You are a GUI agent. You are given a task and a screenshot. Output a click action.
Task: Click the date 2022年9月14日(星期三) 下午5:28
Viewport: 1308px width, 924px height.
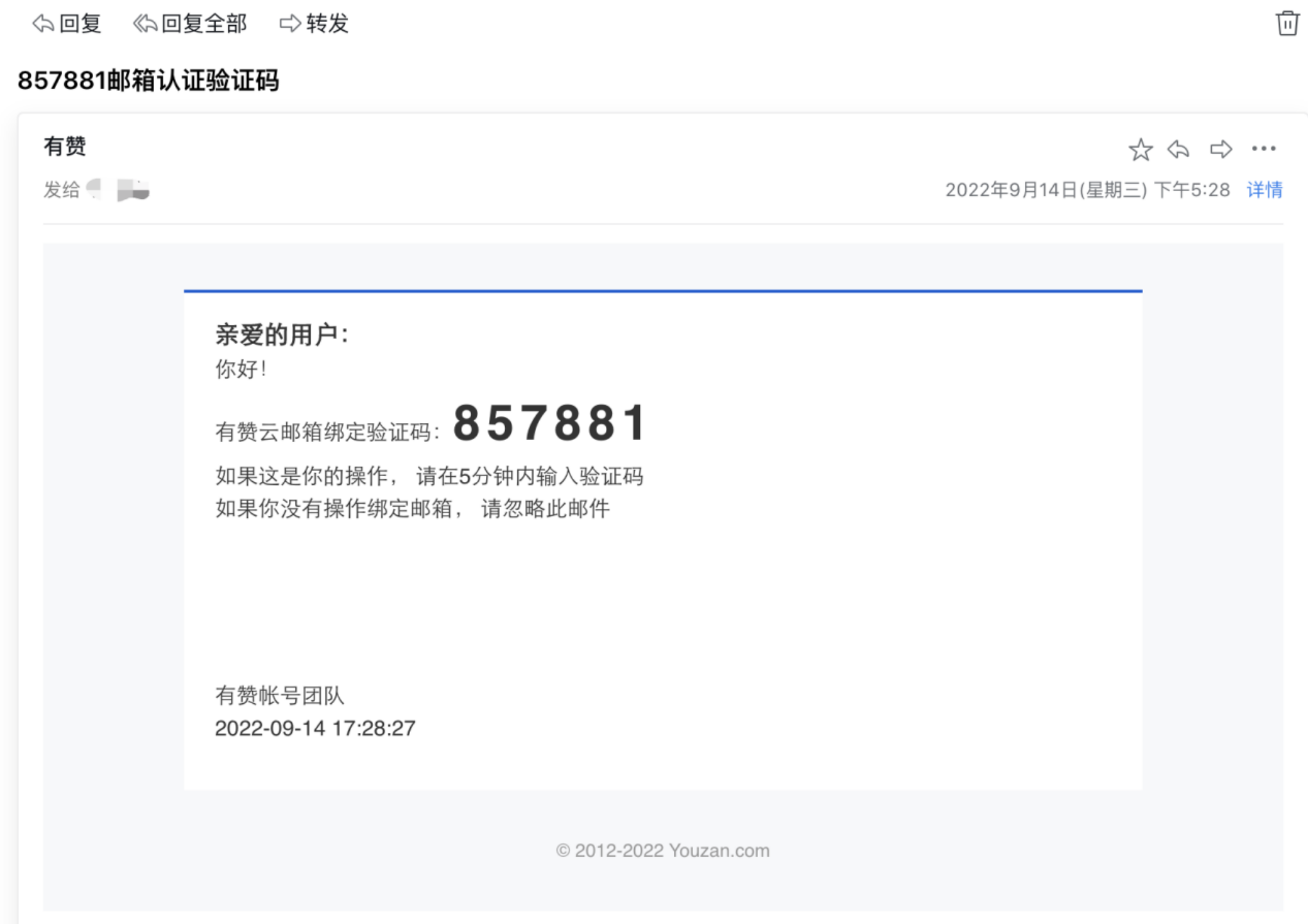point(1087,190)
